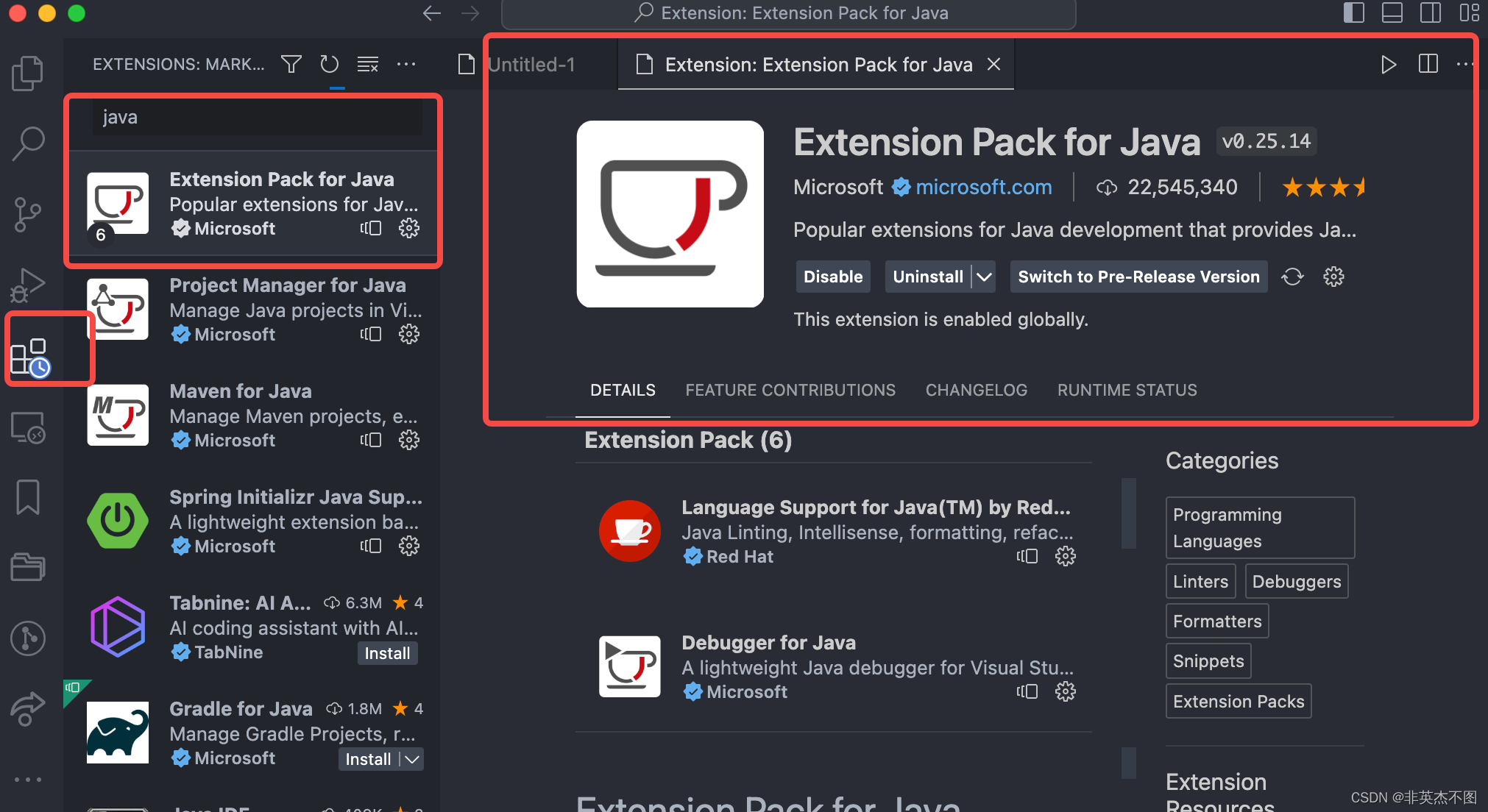Clear extensions search results icon
Screen dimensions: 1488x812
point(367,65)
